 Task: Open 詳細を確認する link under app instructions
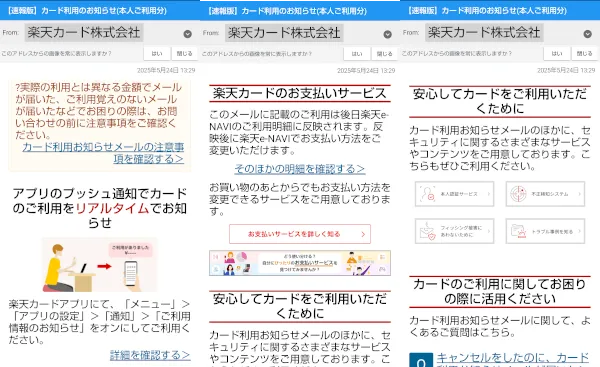click(150, 355)
